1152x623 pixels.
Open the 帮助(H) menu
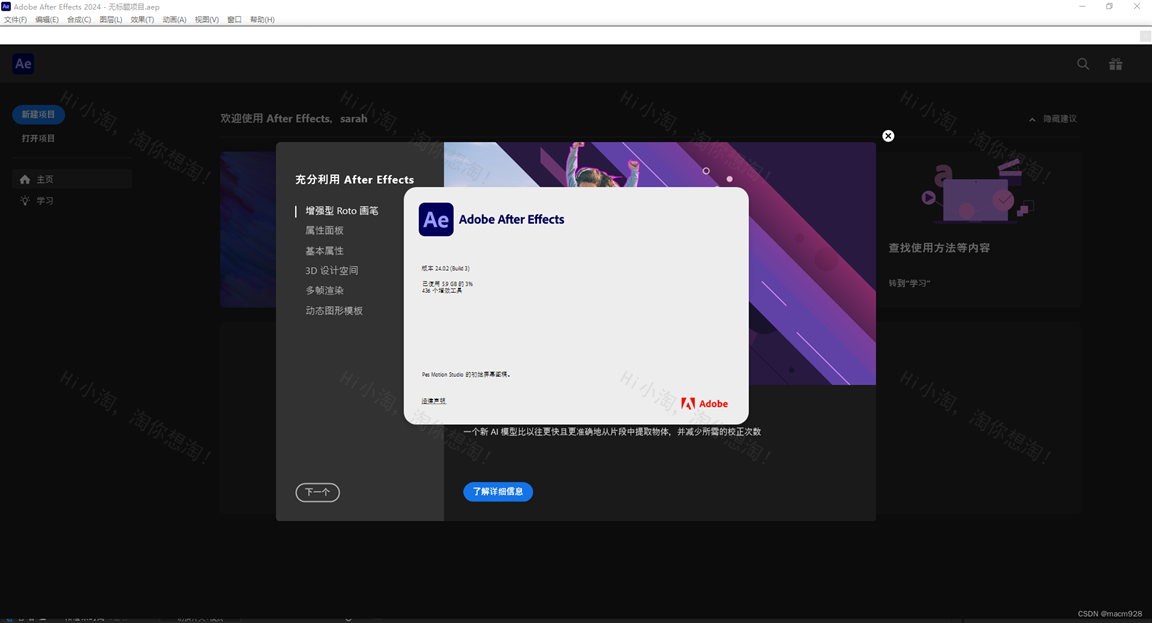pos(262,20)
